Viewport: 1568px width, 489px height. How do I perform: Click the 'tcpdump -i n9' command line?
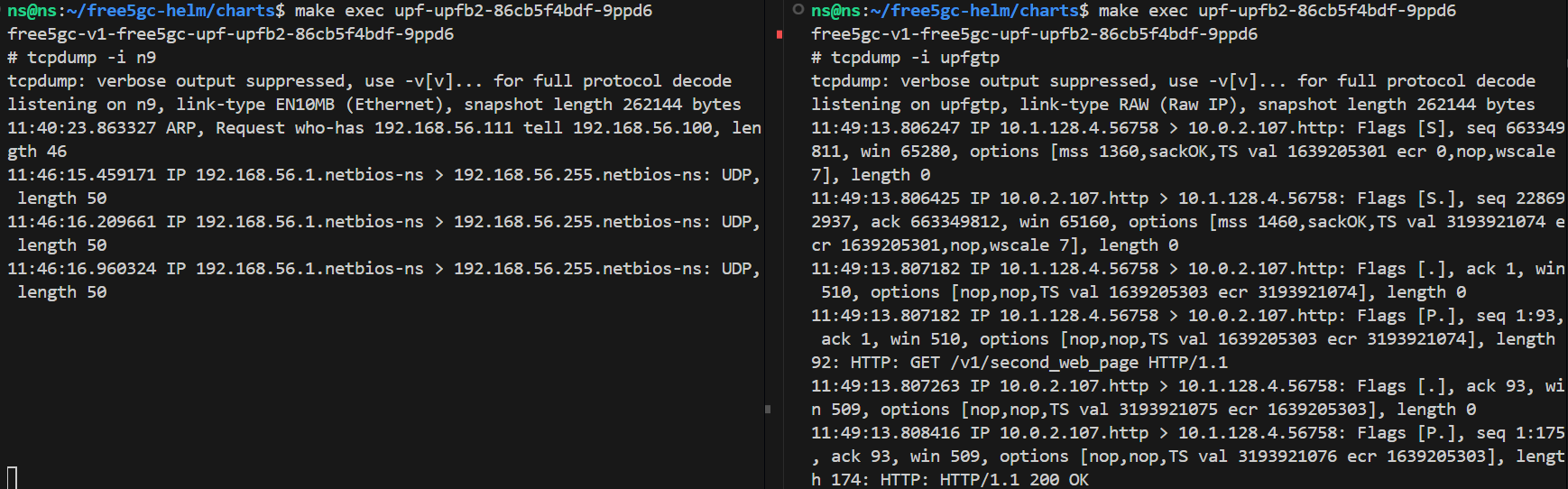pyautogui.click(x=82, y=58)
